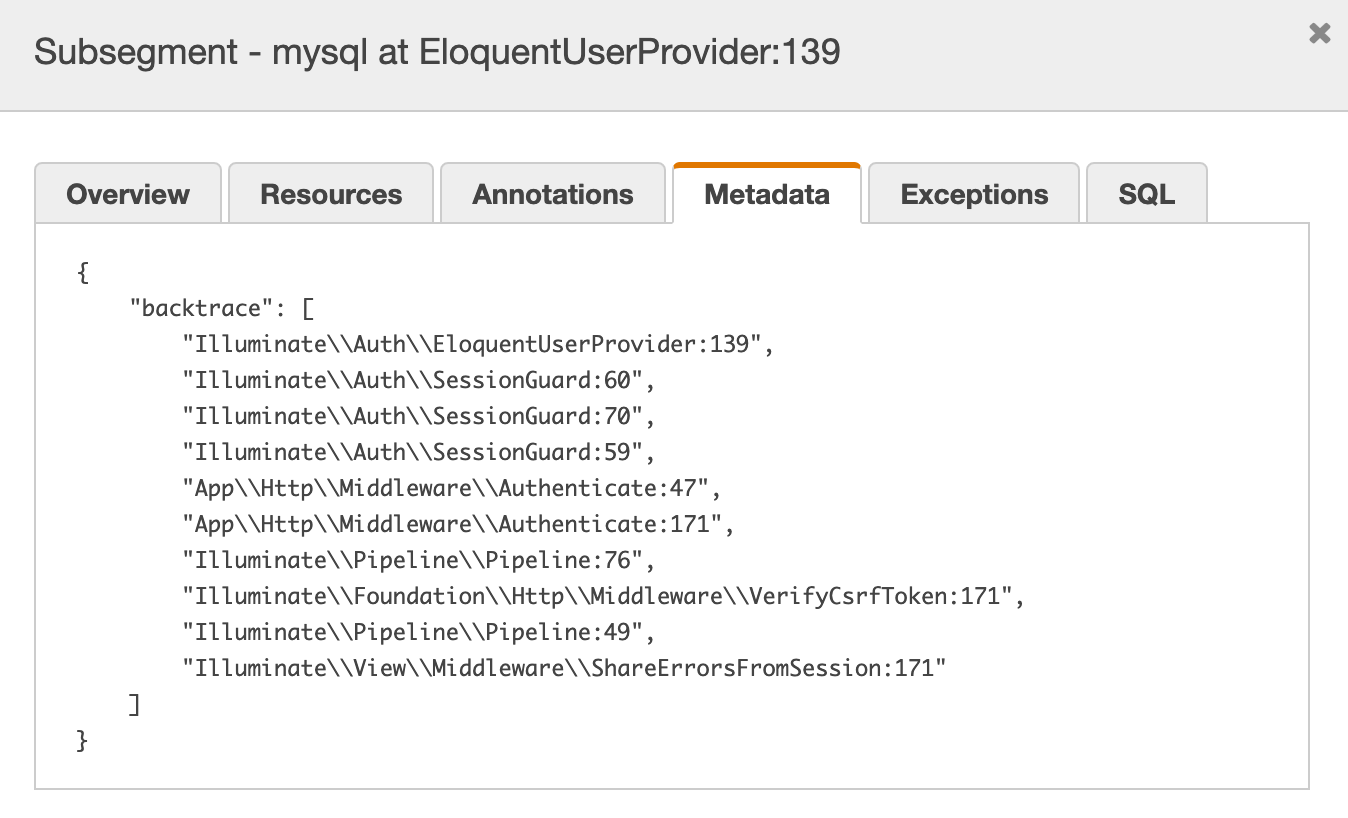Click the closing square bracket of backtrace

pyautogui.click(x=134, y=704)
